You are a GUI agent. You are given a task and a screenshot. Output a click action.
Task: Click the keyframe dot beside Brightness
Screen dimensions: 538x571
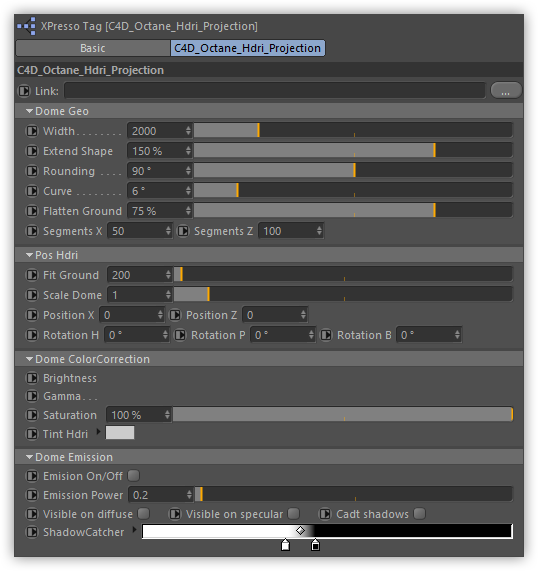coord(32,378)
